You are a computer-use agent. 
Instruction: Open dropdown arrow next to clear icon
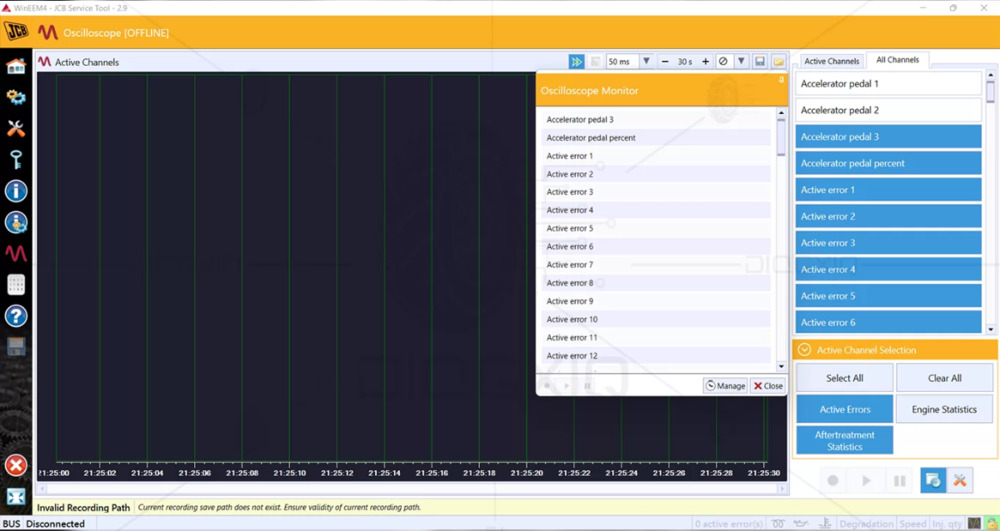[x=741, y=62]
